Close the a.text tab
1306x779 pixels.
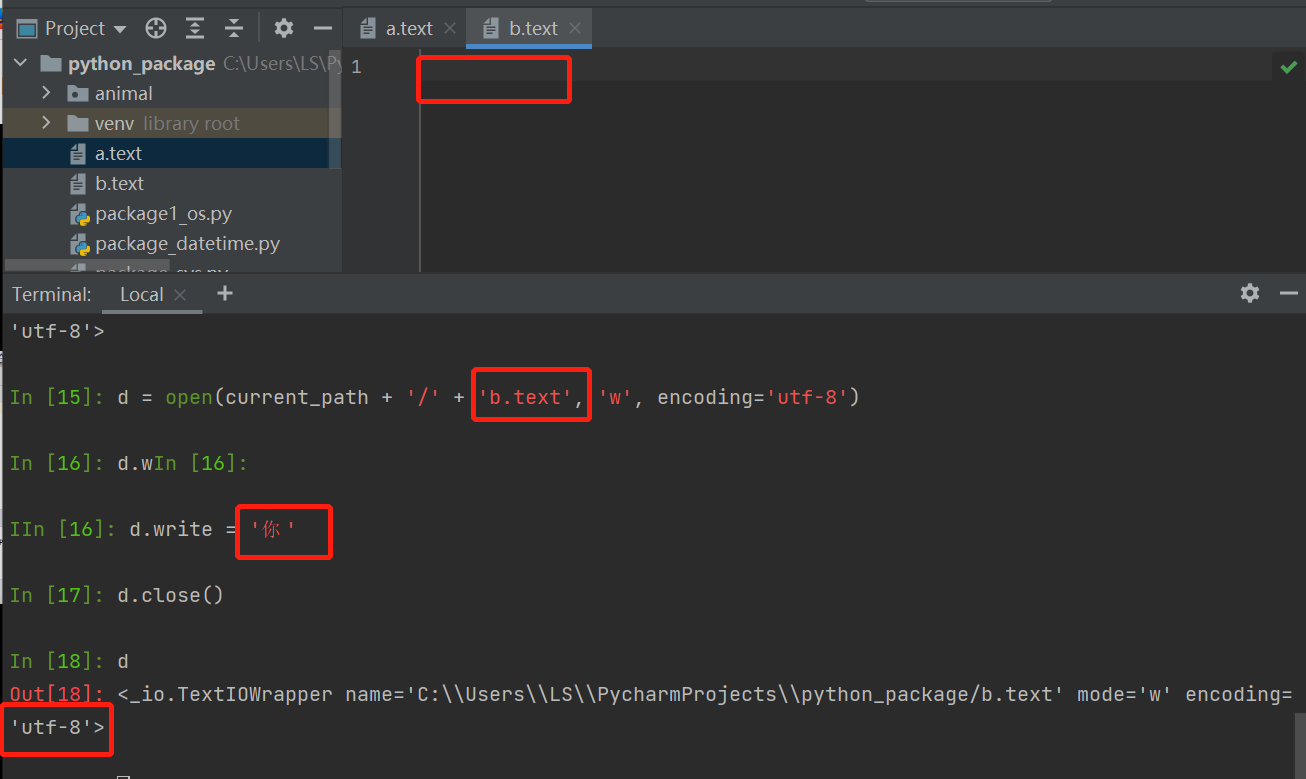click(x=450, y=28)
